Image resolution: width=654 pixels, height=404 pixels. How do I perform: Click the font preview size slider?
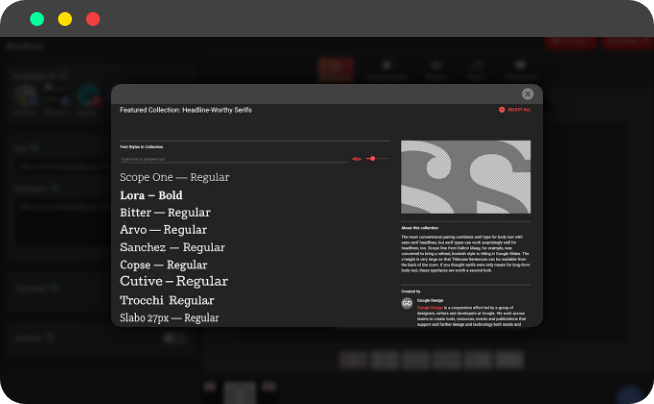point(373,158)
